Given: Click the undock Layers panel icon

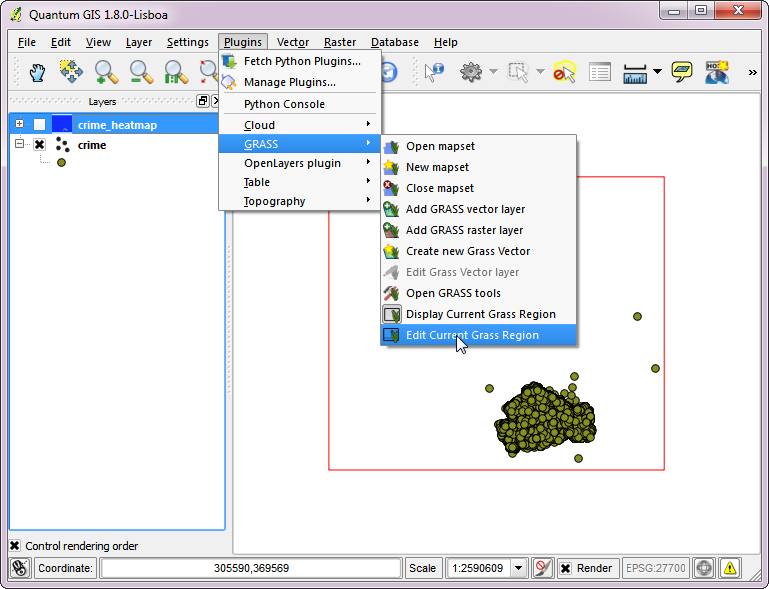Looking at the screenshot, I should 203,101.
